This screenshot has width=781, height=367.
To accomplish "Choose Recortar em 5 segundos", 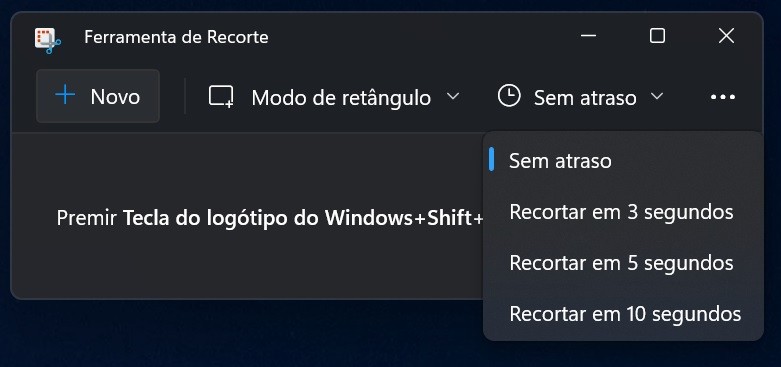I will [623, 262].
